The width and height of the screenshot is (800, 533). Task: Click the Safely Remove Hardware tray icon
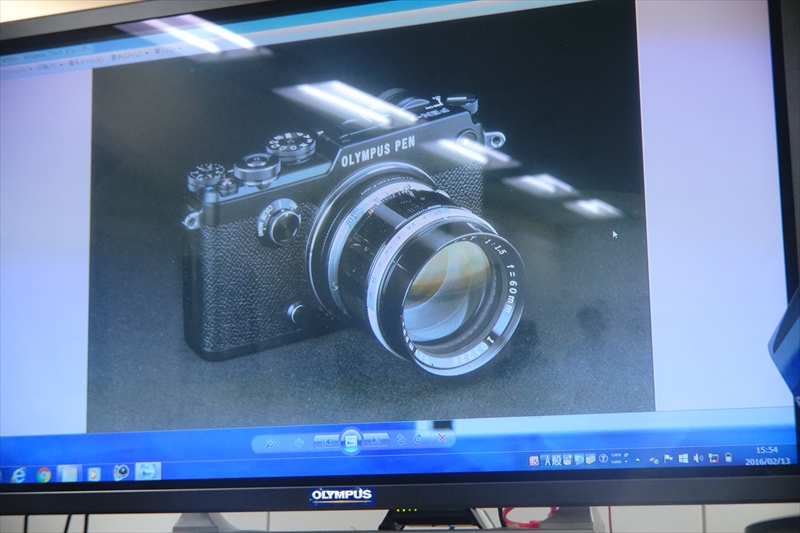(654, 461)
